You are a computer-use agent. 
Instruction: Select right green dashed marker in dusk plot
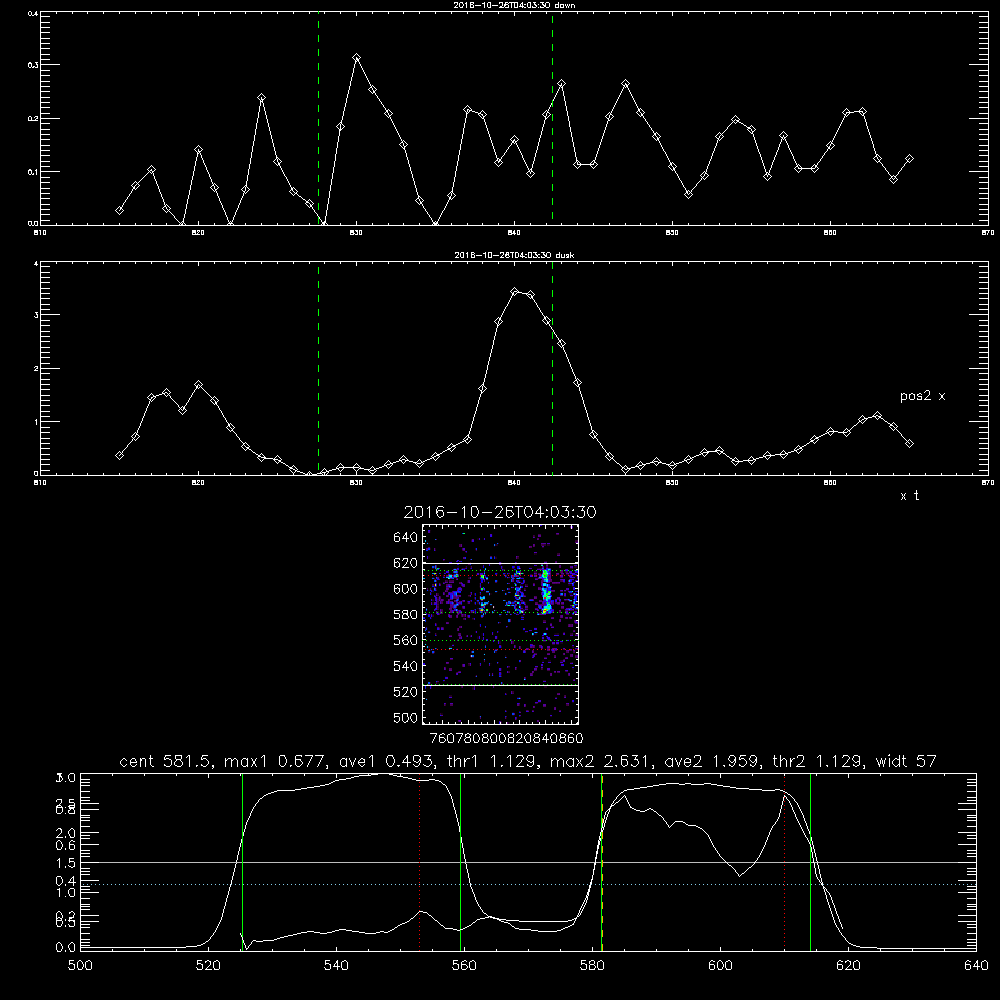pyautogui.click(x=552, y=369)
